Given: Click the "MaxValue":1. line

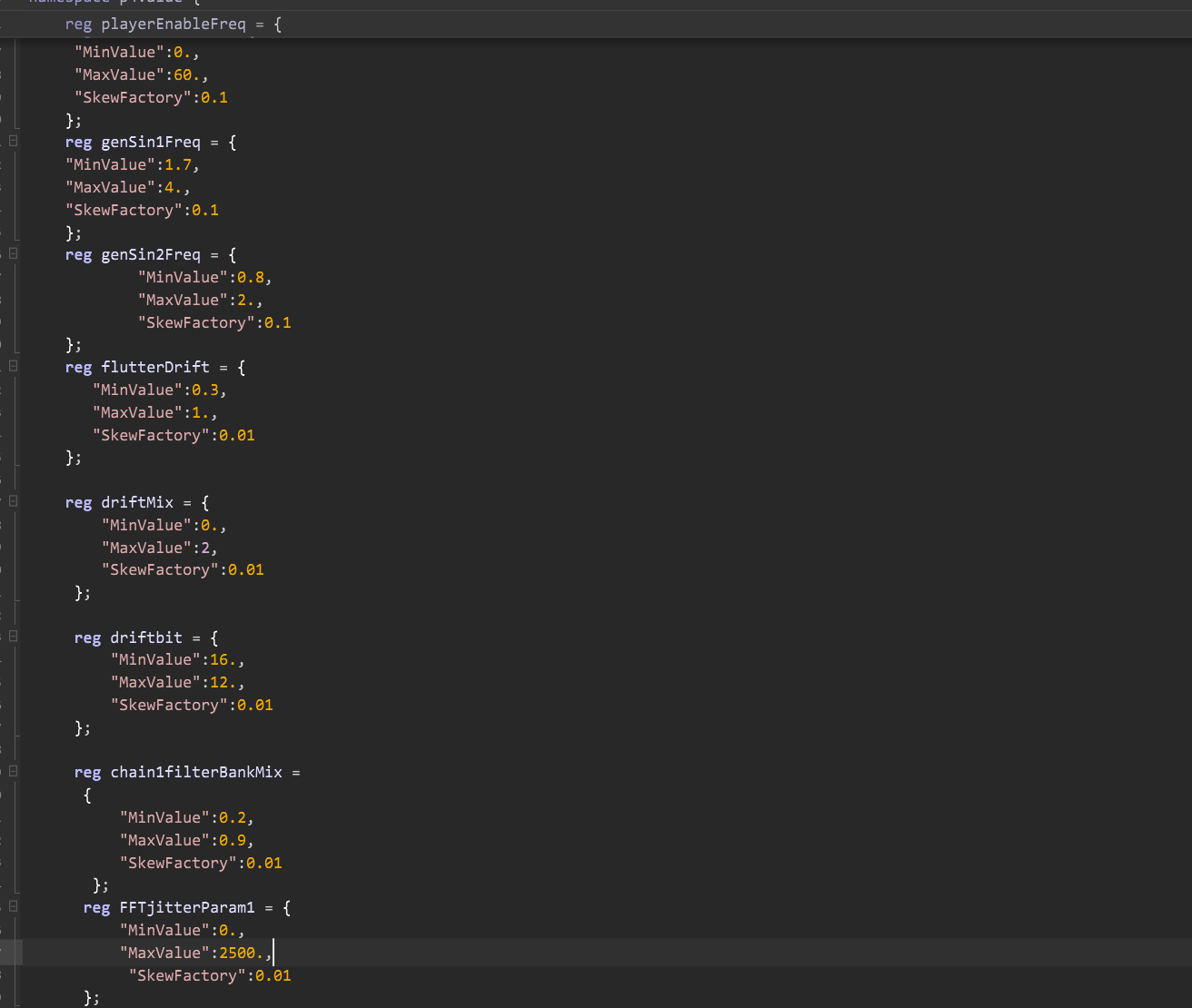Looking at the screenshot, I should click(x=155, y=412).
